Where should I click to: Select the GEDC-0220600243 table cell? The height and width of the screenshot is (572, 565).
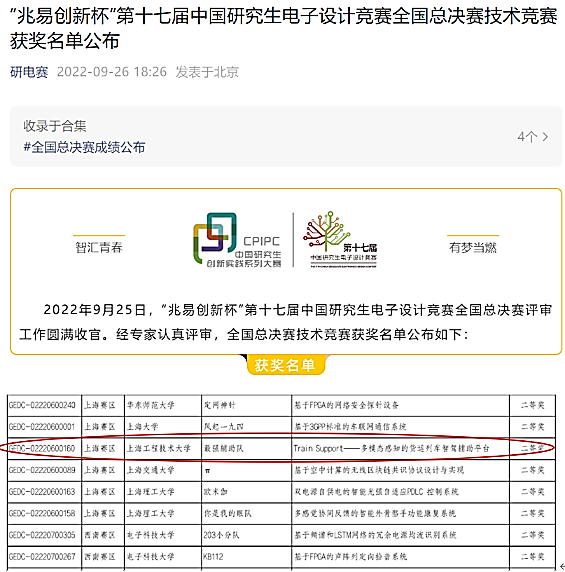click(44, 405)
